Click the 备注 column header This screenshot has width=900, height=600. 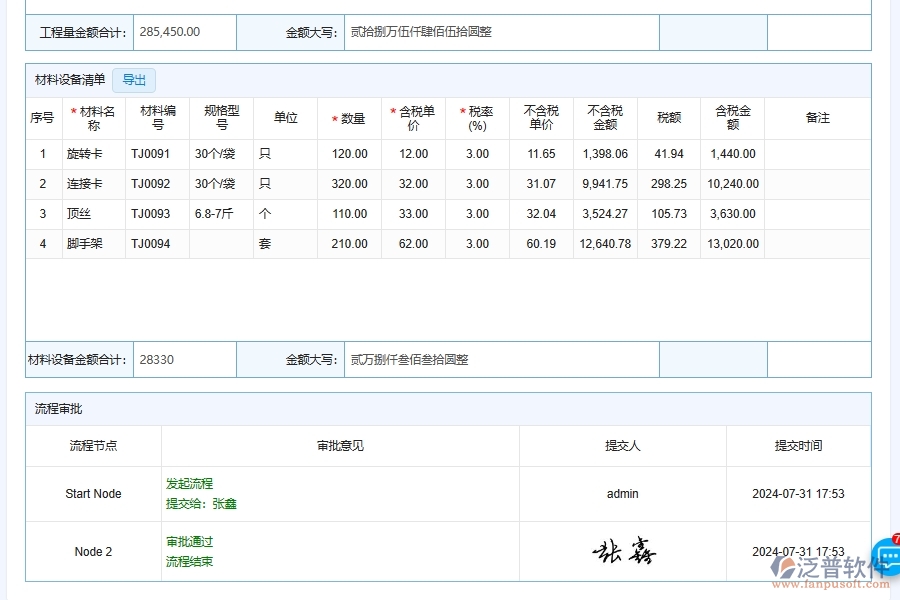click(819, 117)
